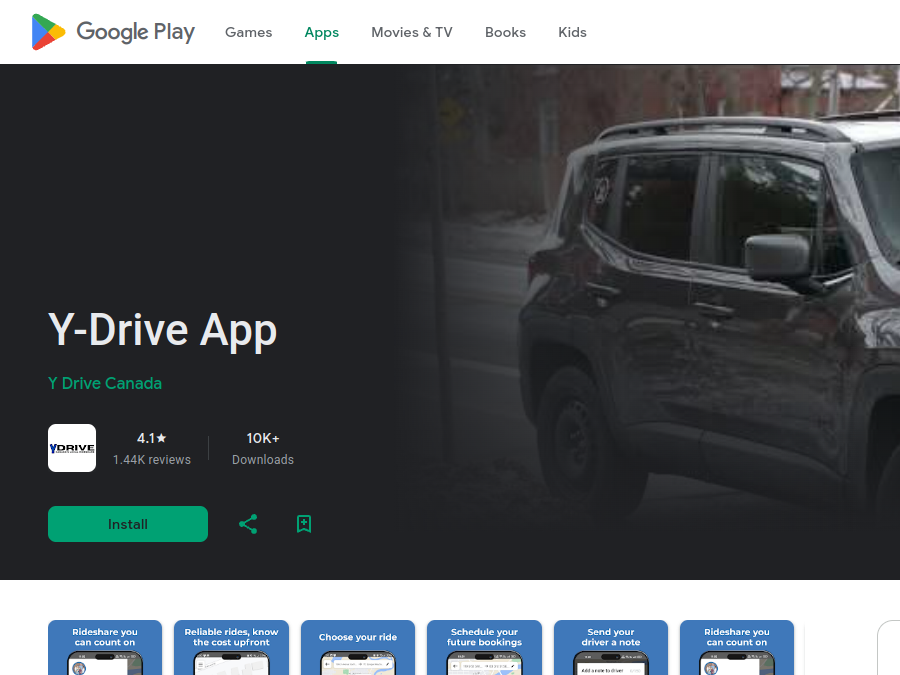Click the YDRIVE app icon
Image resolution: width=900 pixels, height=675 pixels.
click(x=72, y=448)
